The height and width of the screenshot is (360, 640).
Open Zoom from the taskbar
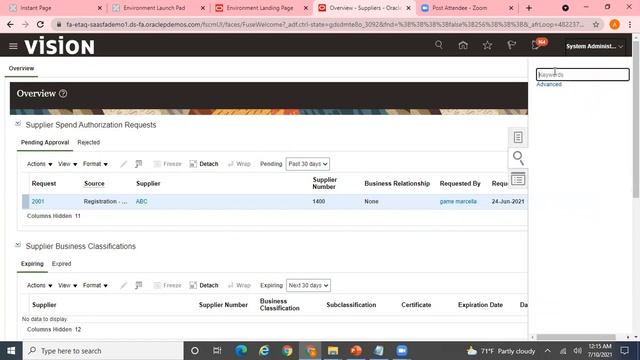pos(402,351)
